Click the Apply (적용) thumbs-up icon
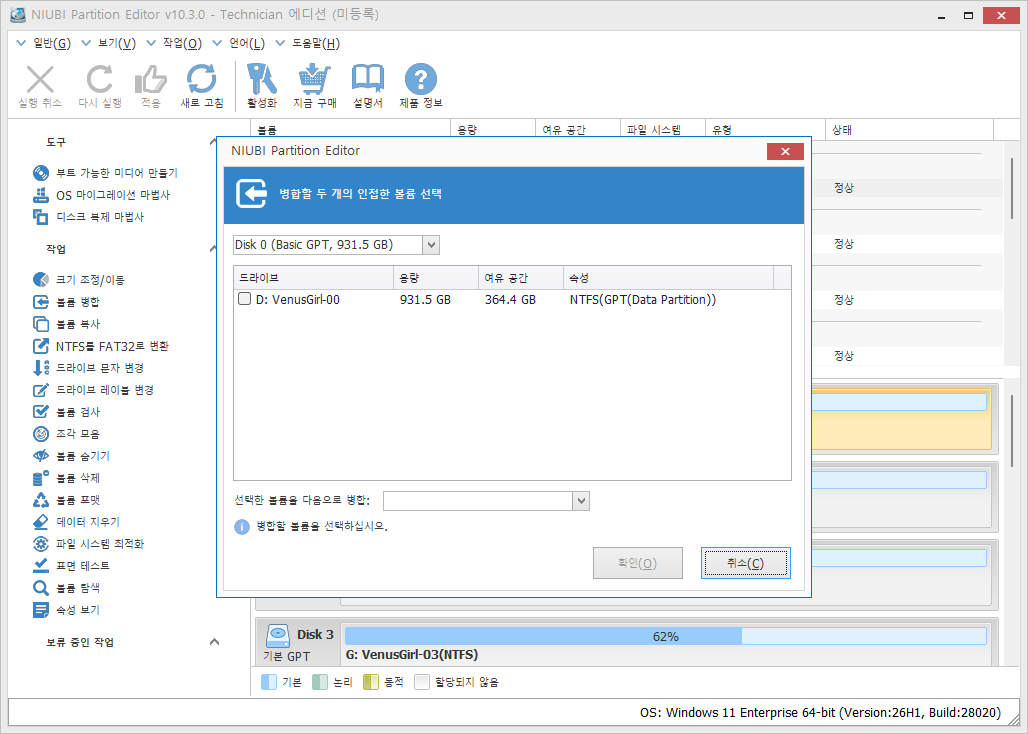1028x734 pixels. 151,80
